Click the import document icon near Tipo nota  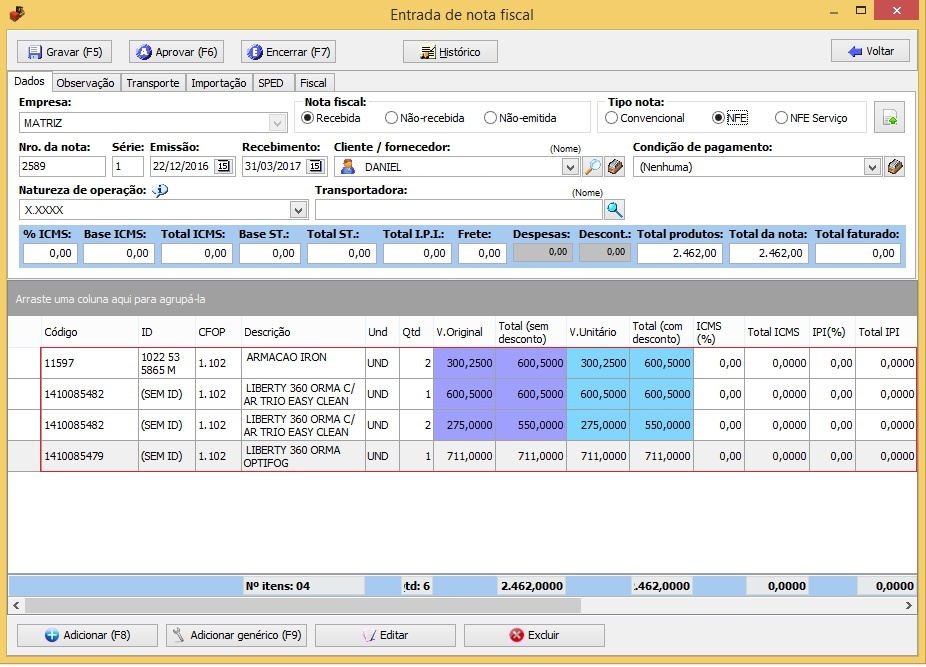pos(889,118)
